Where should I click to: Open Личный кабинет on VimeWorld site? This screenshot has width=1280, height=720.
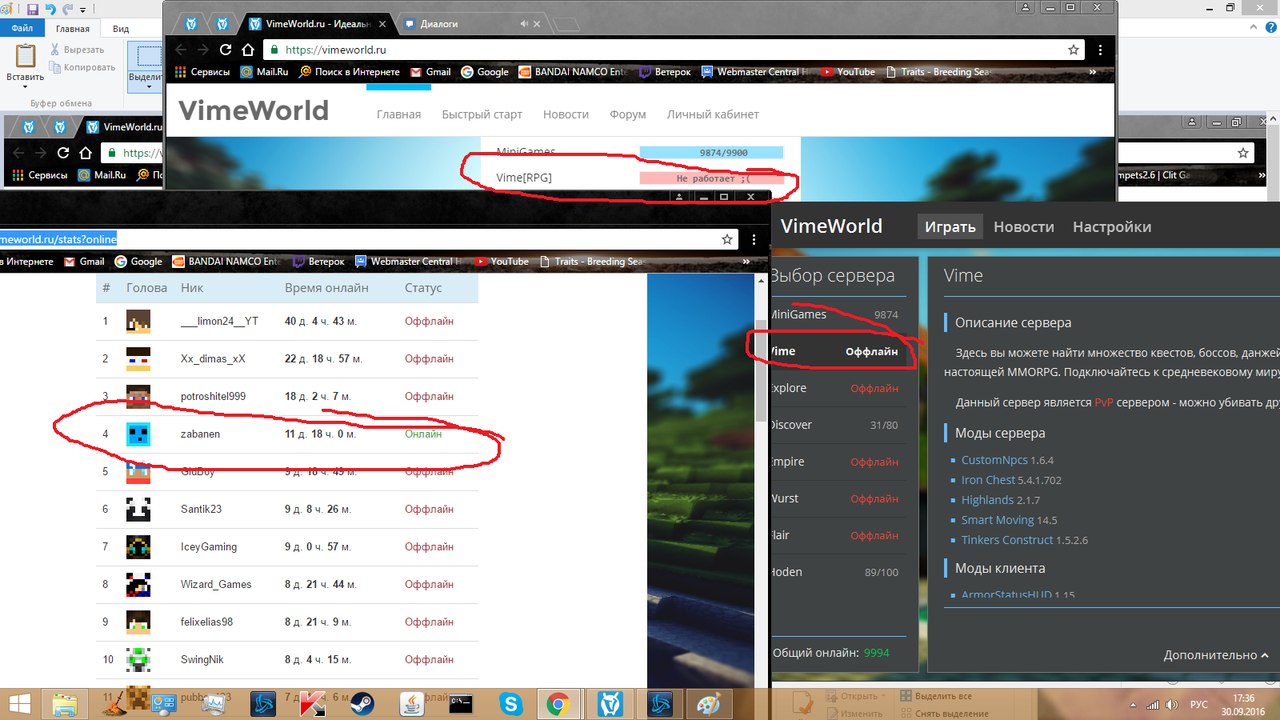713,114
